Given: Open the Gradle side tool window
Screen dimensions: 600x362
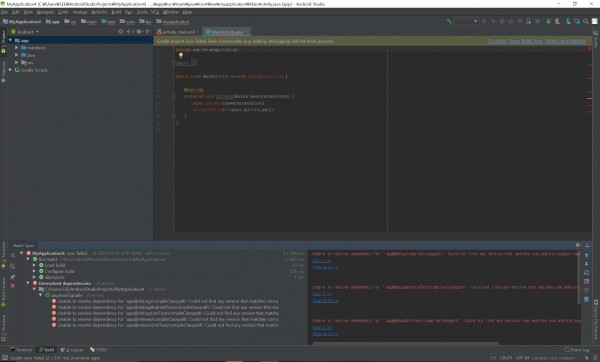Looking at the screenshot, I should point(596,39).
